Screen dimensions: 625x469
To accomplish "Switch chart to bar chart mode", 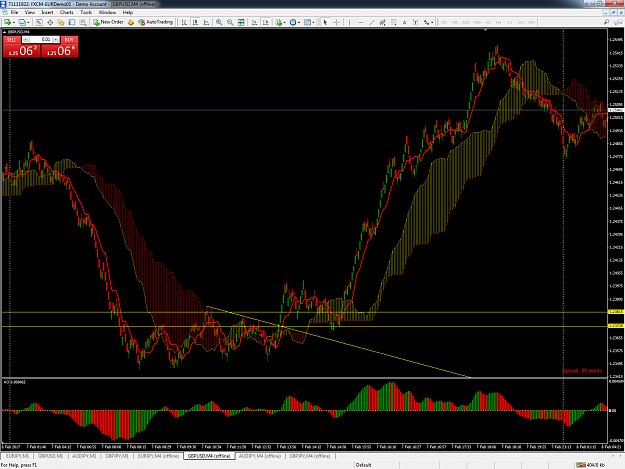I will [184, 22].
